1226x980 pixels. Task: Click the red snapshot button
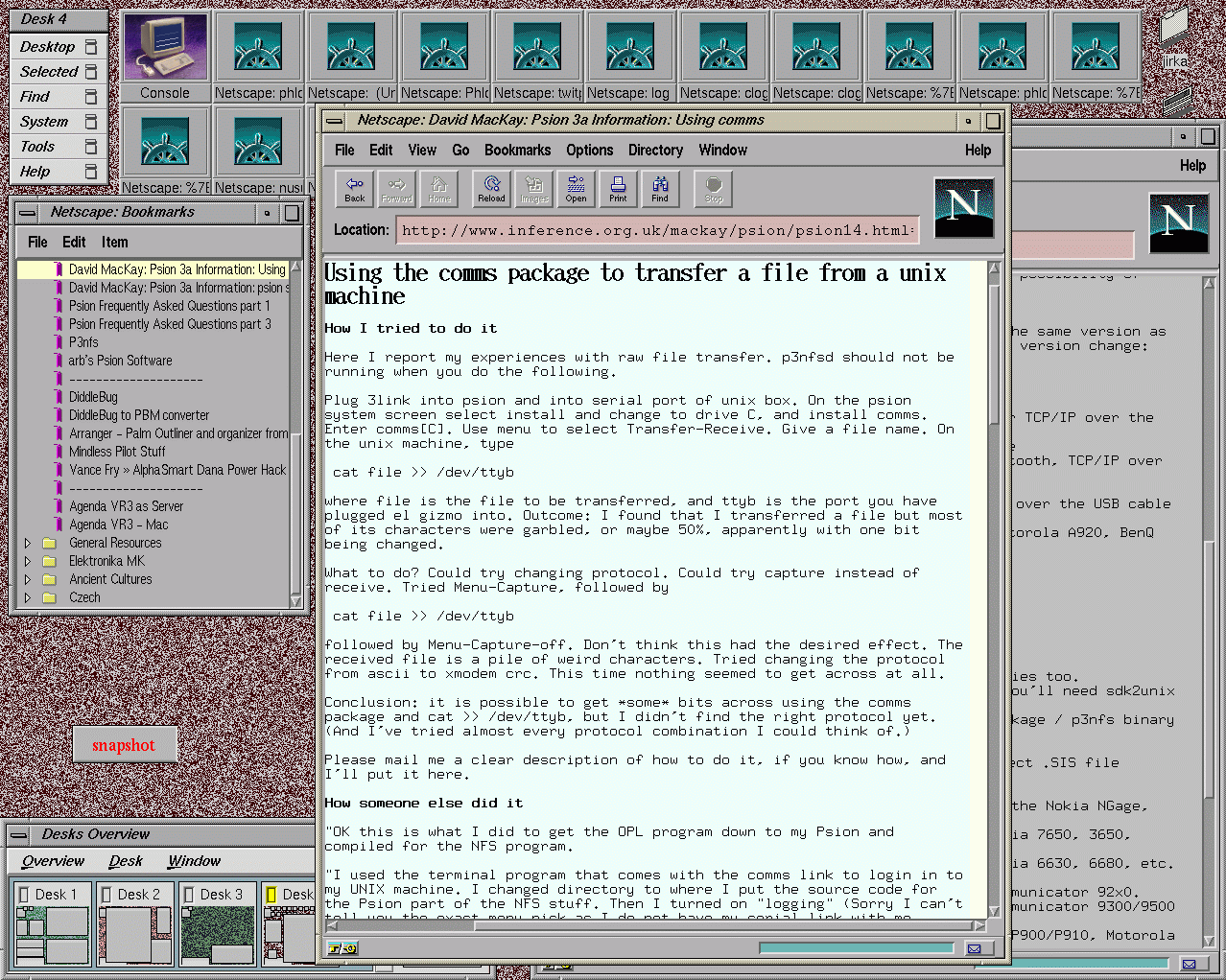pos(124,745)
